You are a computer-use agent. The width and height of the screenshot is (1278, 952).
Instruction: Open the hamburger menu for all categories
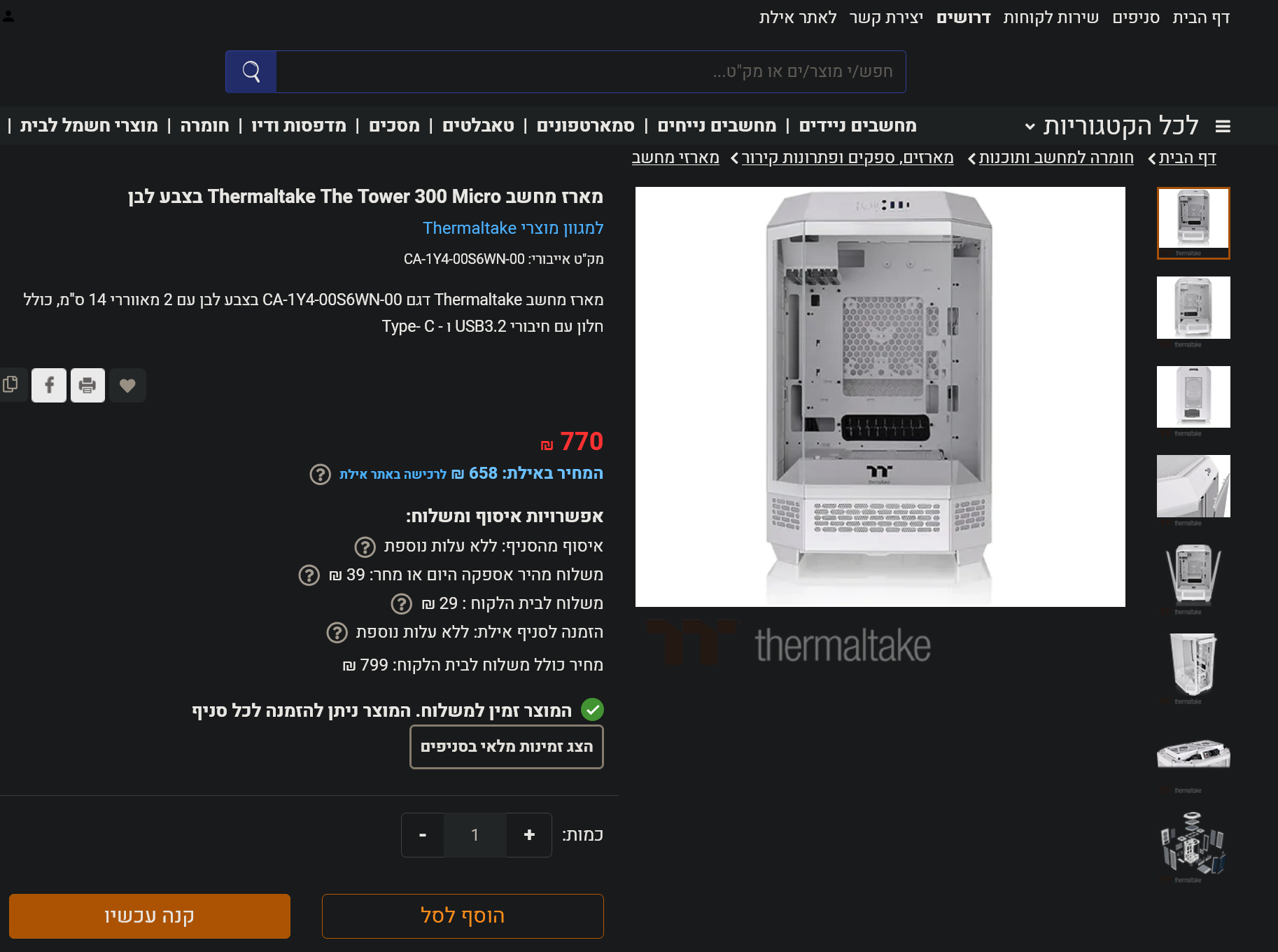click(1223, 126)
